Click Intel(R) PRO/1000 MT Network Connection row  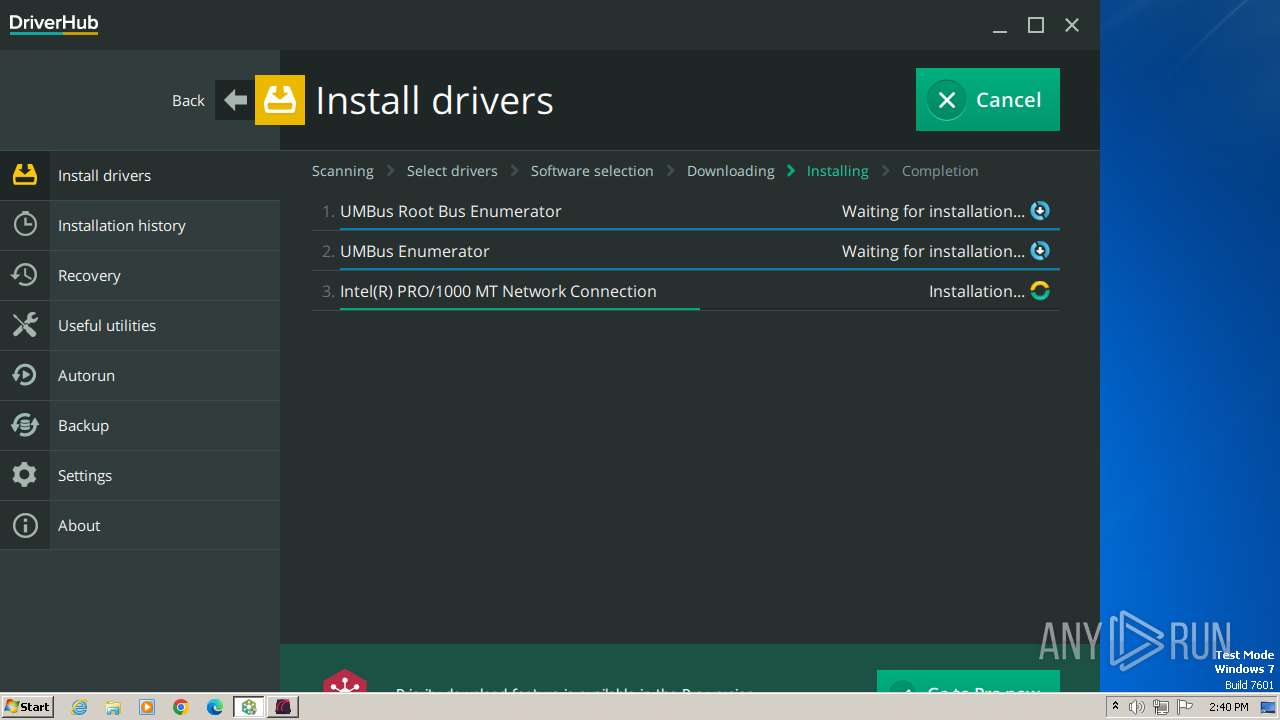(x=686, y=291)
